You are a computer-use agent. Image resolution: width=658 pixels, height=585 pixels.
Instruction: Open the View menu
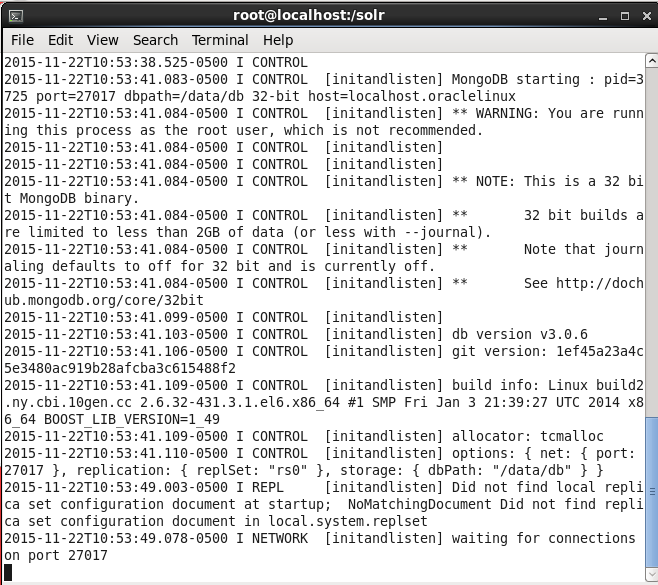(102, 40)
